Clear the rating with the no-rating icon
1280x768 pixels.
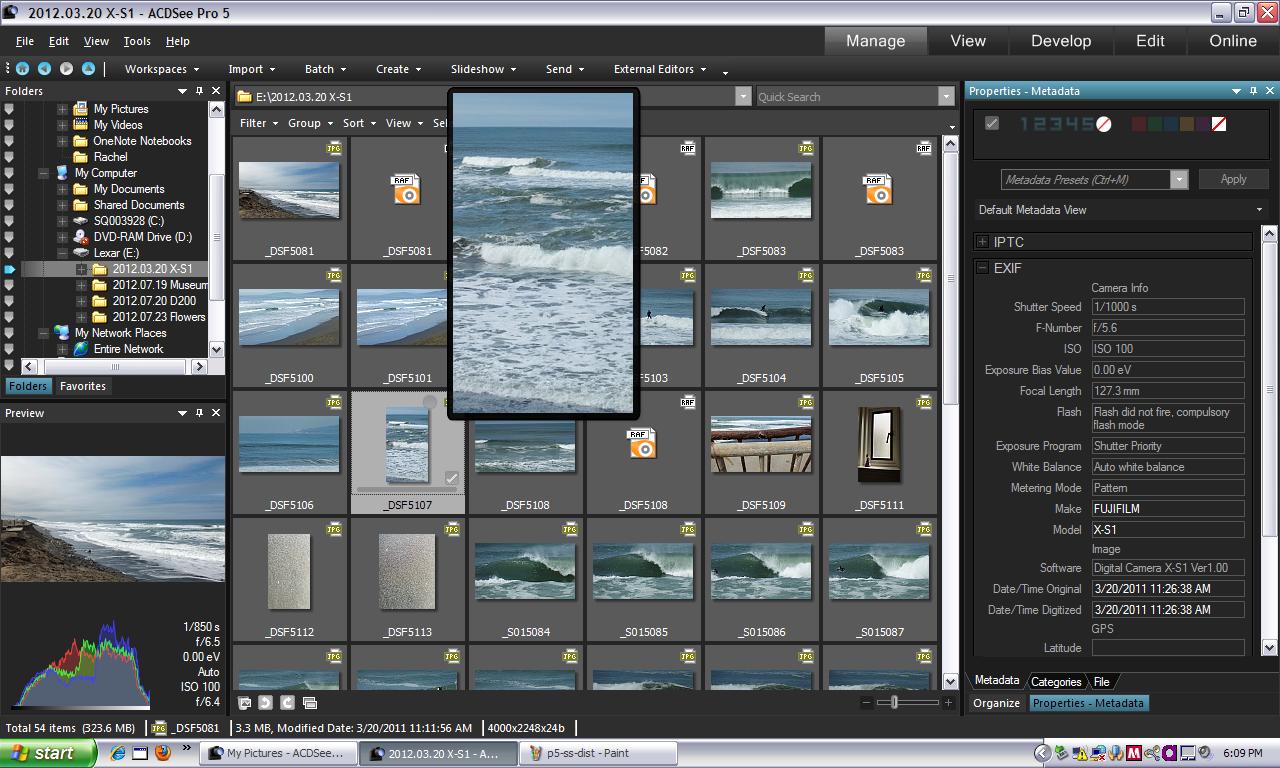1103,124
